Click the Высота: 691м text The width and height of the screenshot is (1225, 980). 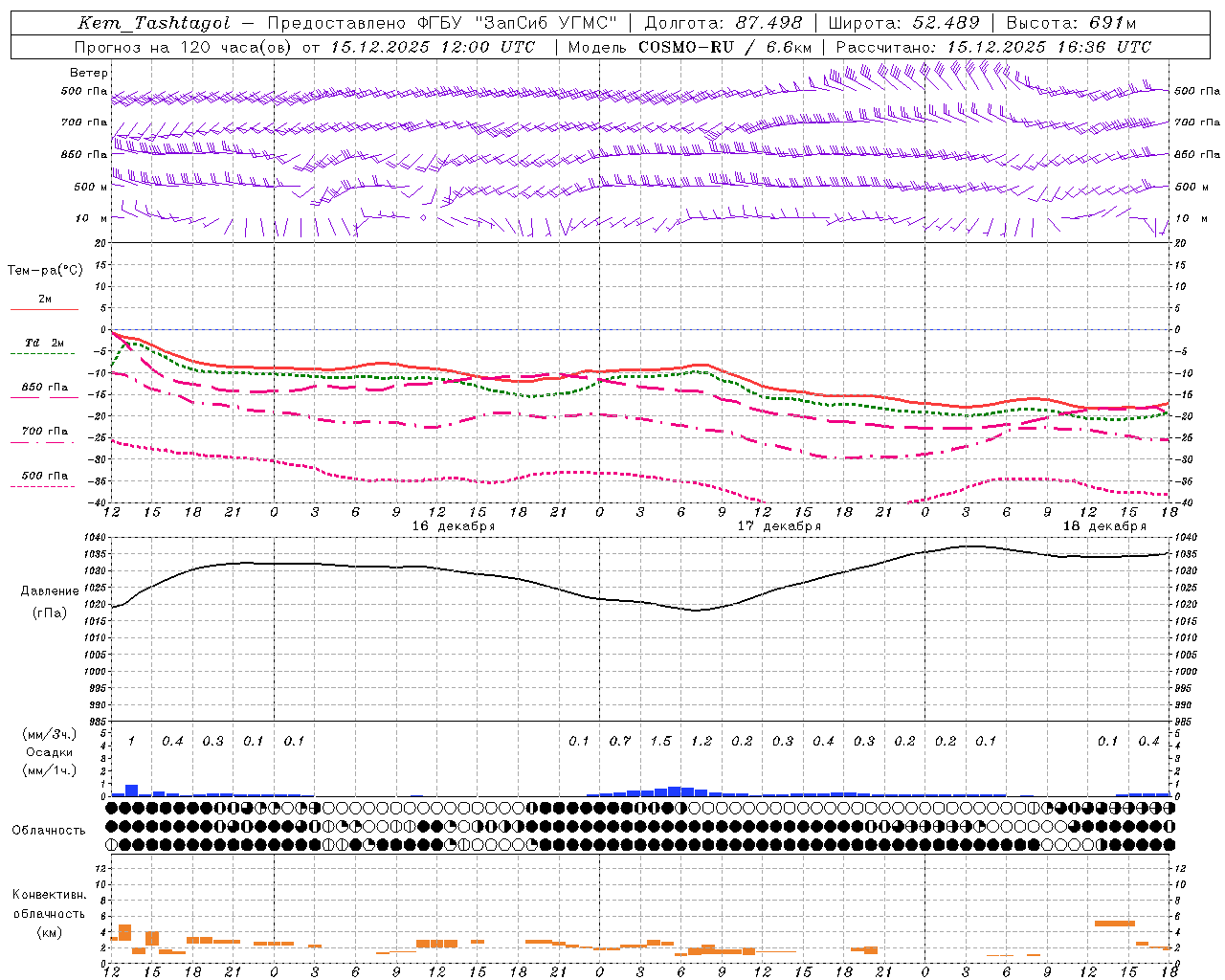1071,23
